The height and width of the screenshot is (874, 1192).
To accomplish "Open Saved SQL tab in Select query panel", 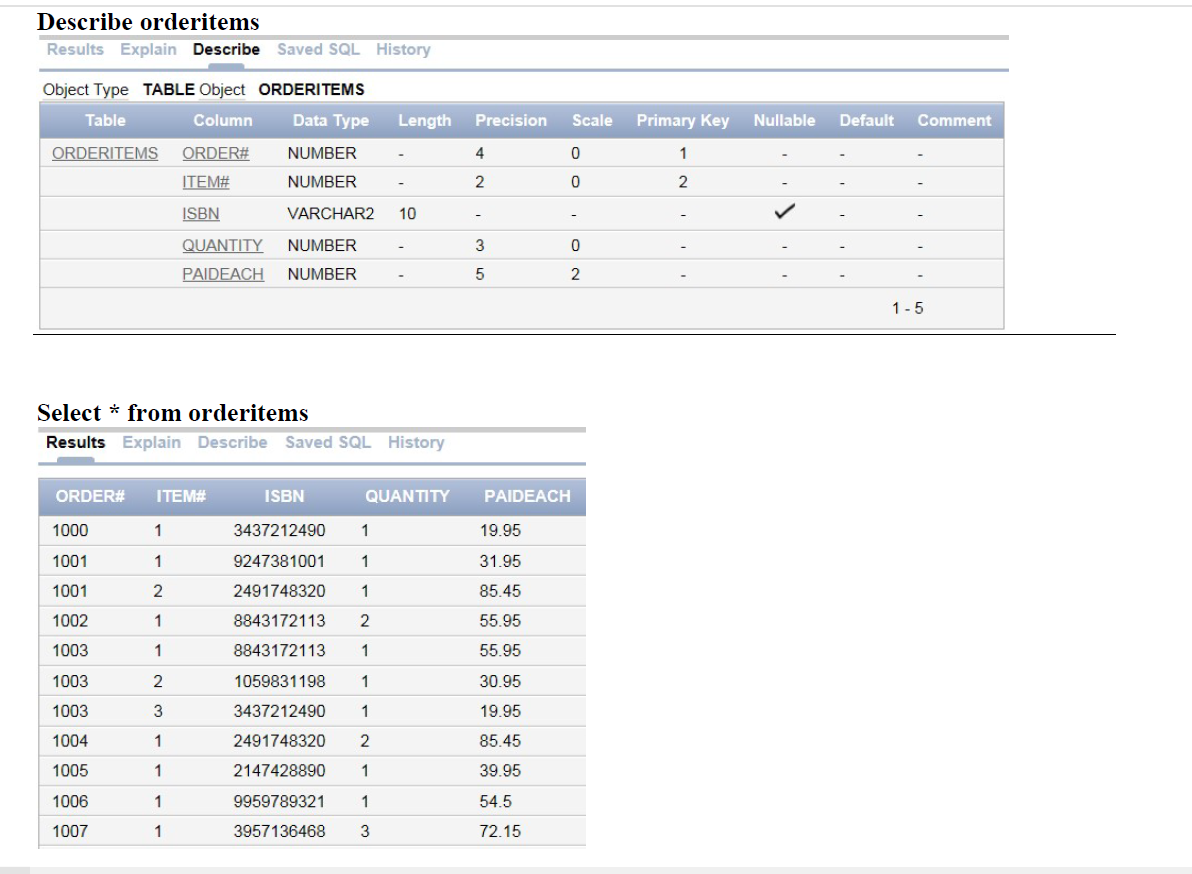I will [328, 442].
